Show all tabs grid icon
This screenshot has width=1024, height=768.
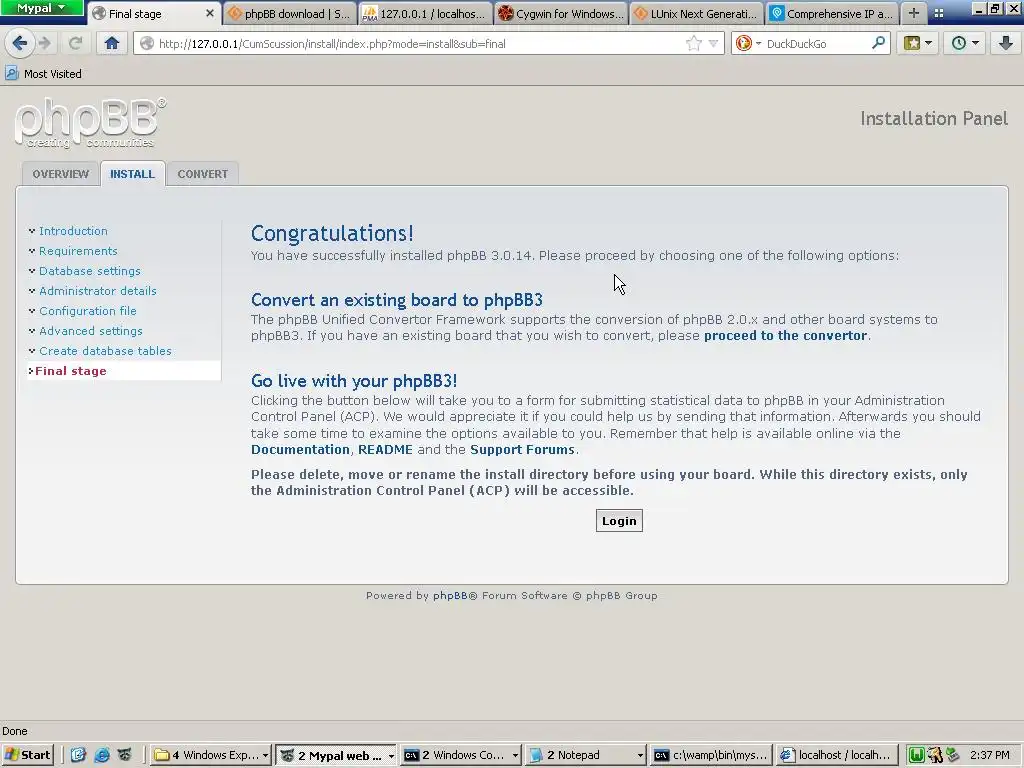[x=938, y=13]
